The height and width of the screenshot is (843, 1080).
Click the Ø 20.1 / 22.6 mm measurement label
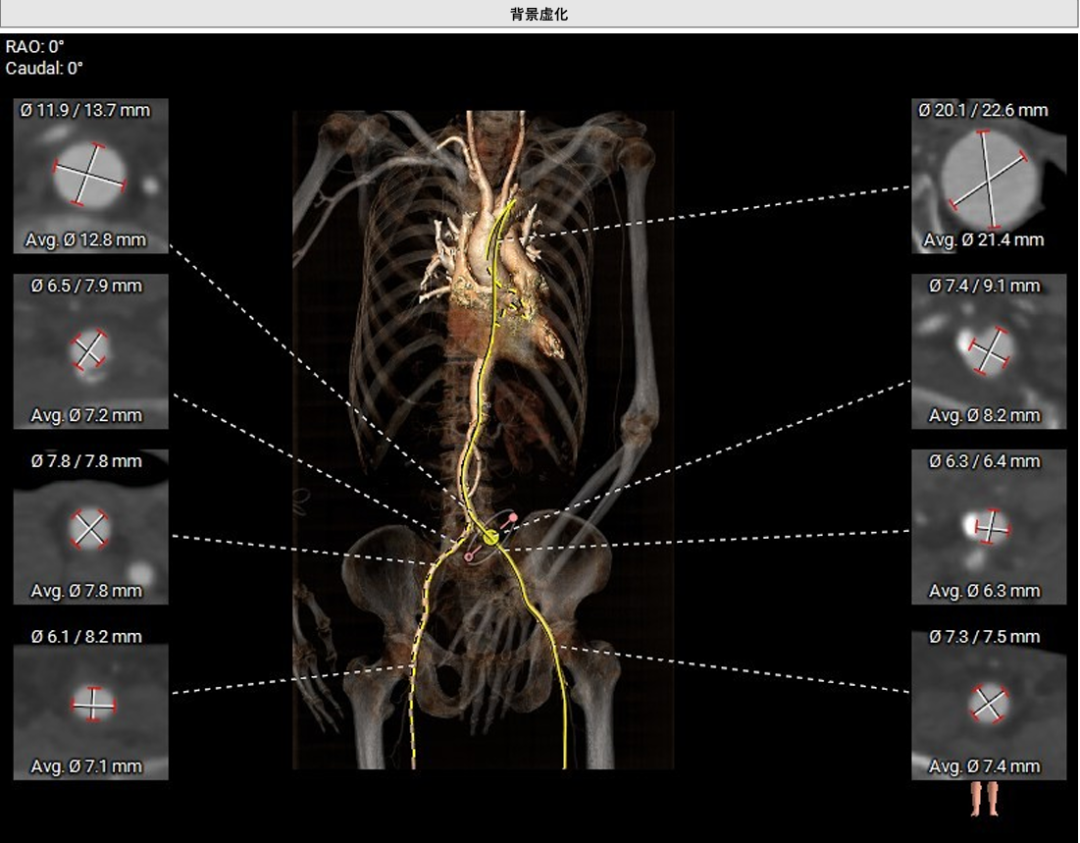tap(983, 110)
